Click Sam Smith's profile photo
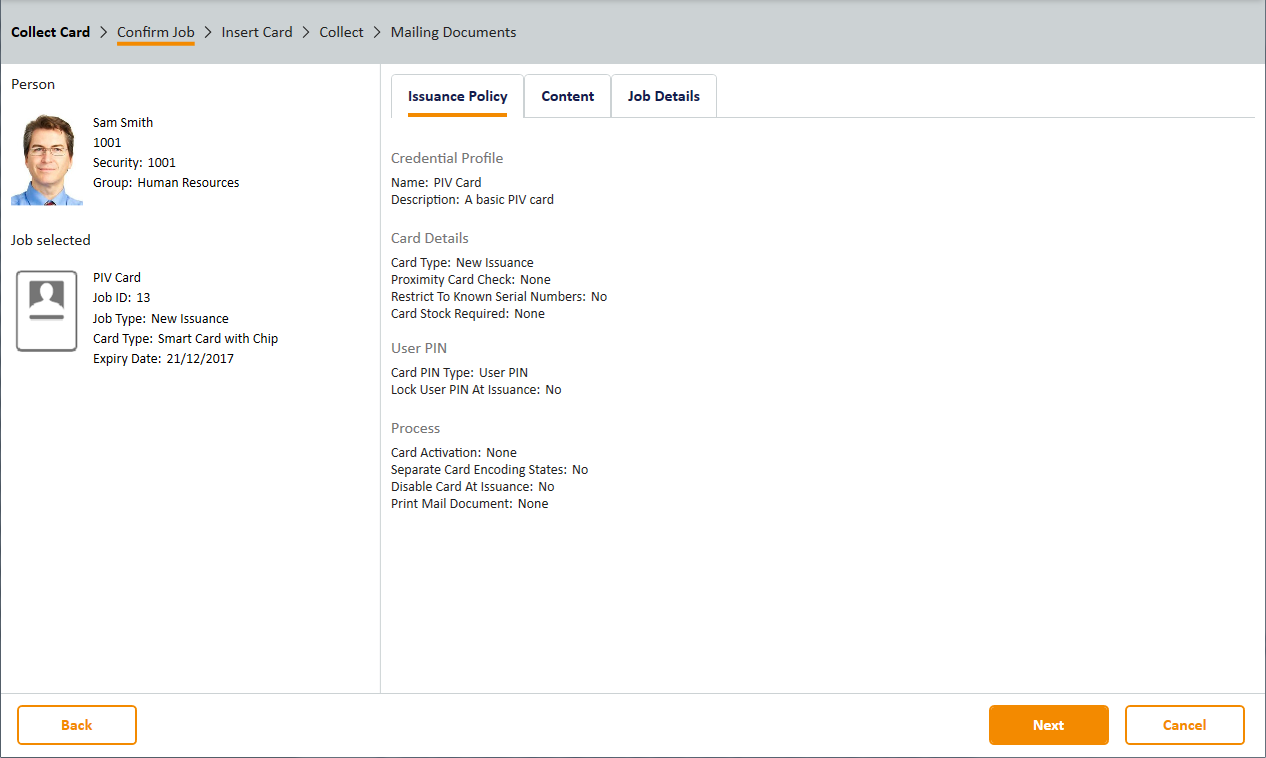The image size is (1266, 758). pos(47,160)
